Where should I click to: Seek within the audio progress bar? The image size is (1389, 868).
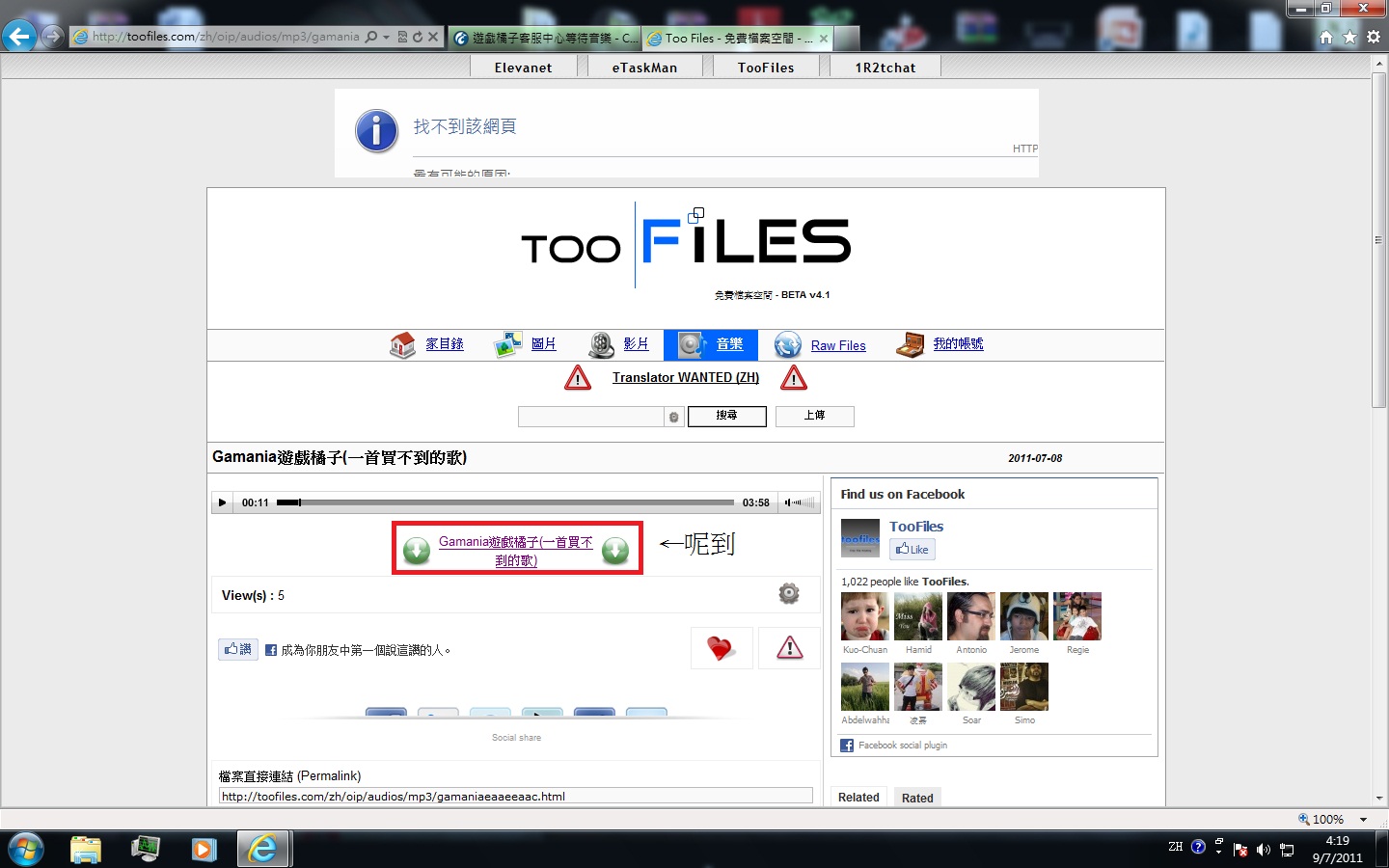(505, 502)
